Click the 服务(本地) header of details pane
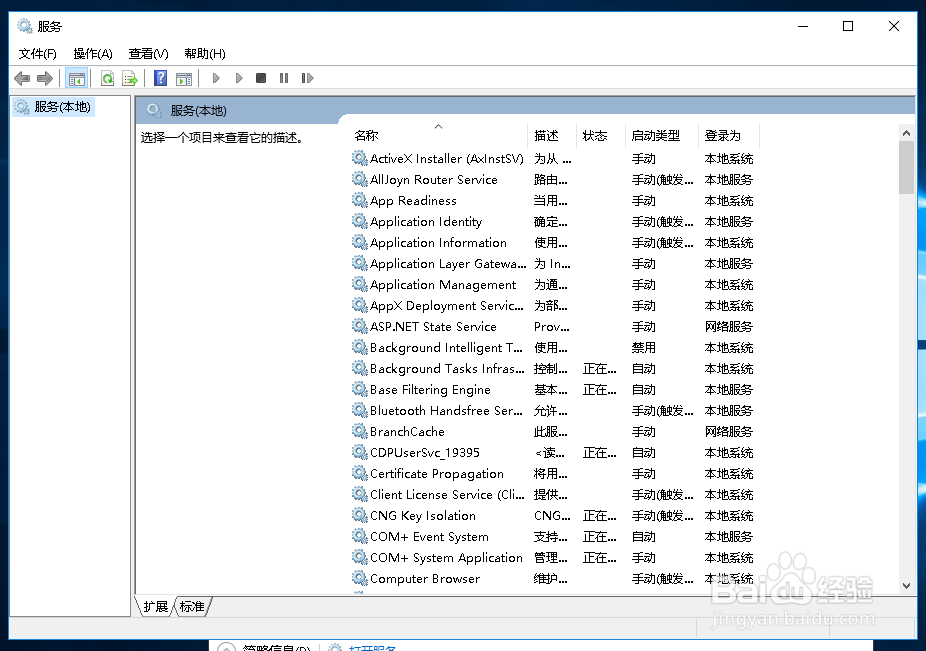Image resolution: width=926 pixels, height=651 pixels. pyautogui.click(x=198, y=110)
